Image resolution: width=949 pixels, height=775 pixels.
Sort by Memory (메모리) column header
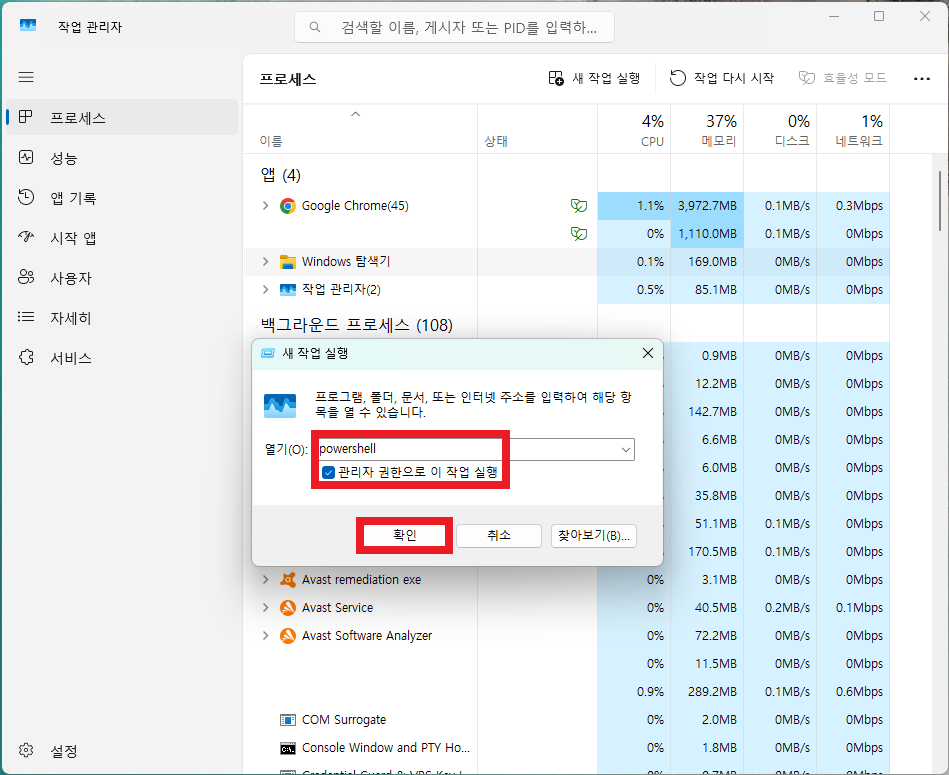pyautogui.click(x=707, y=129)
